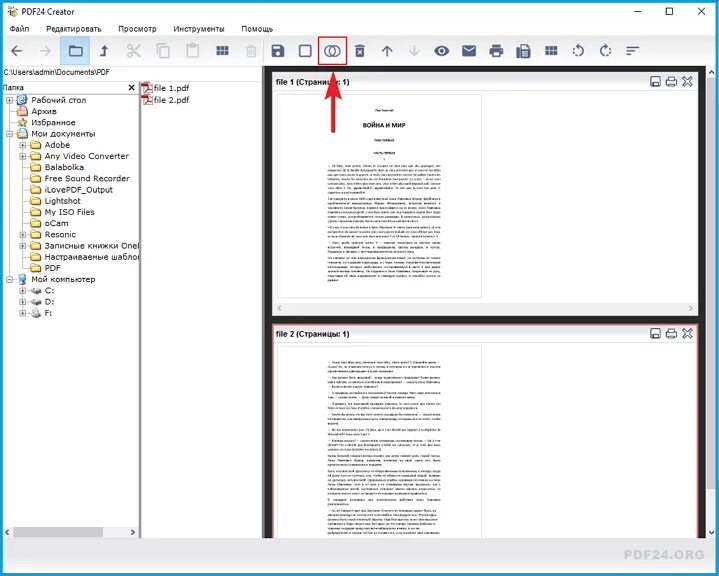719x576 pixels.
Task: Save file 2 using its header icon
Action: (x=655, y=334)
